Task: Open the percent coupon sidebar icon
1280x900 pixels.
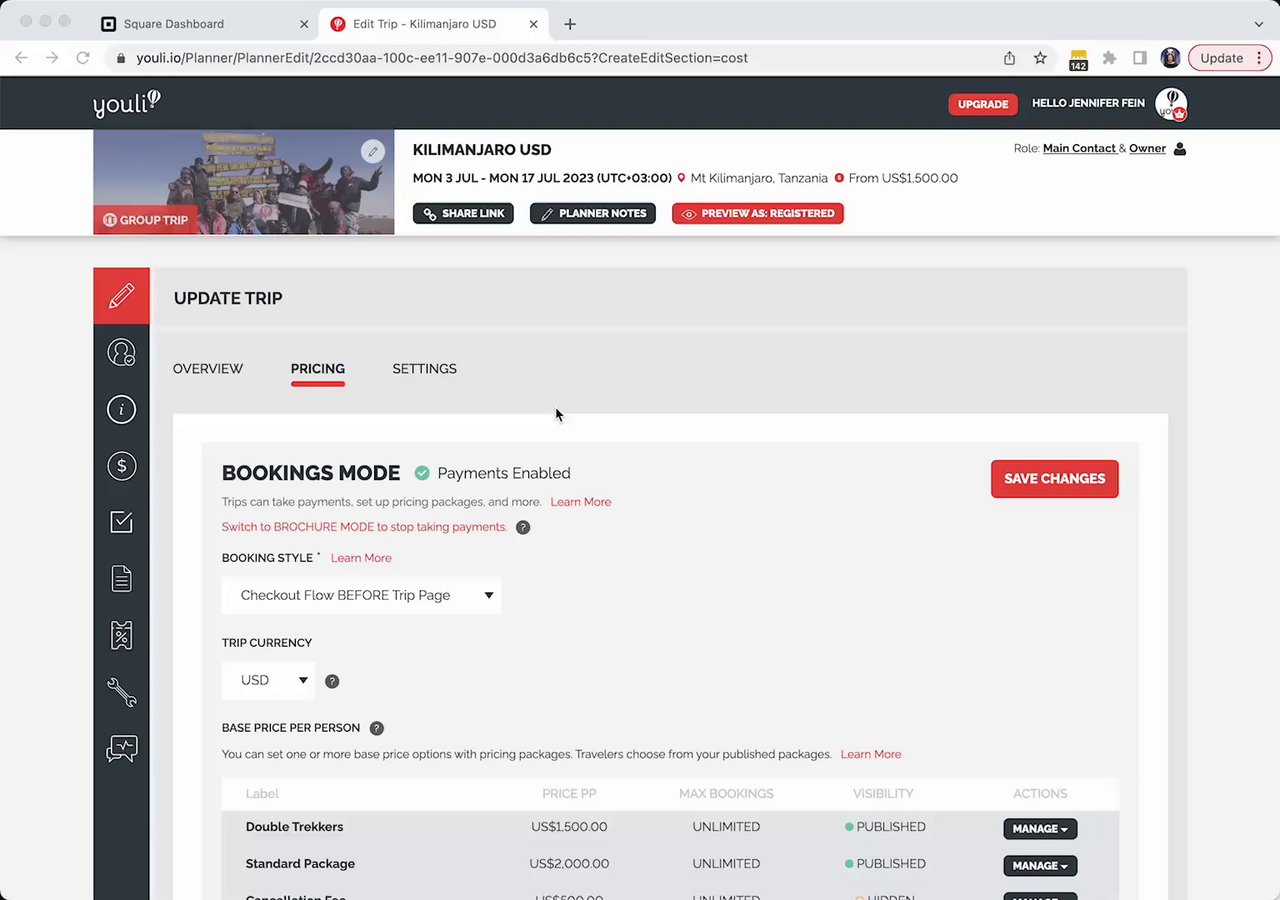Action: click(121, 635)
